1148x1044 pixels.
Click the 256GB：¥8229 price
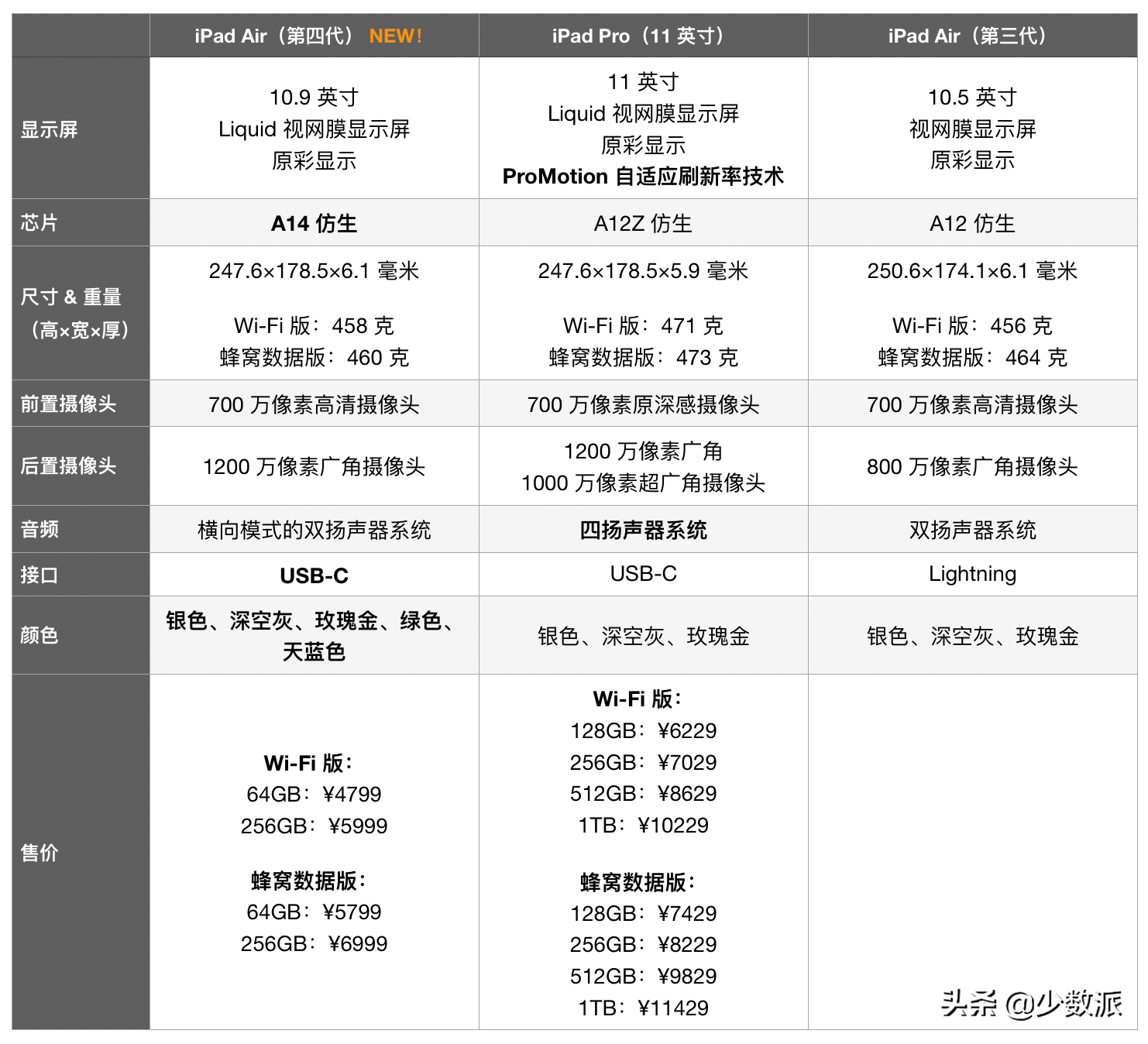click(x=643, y=945)
